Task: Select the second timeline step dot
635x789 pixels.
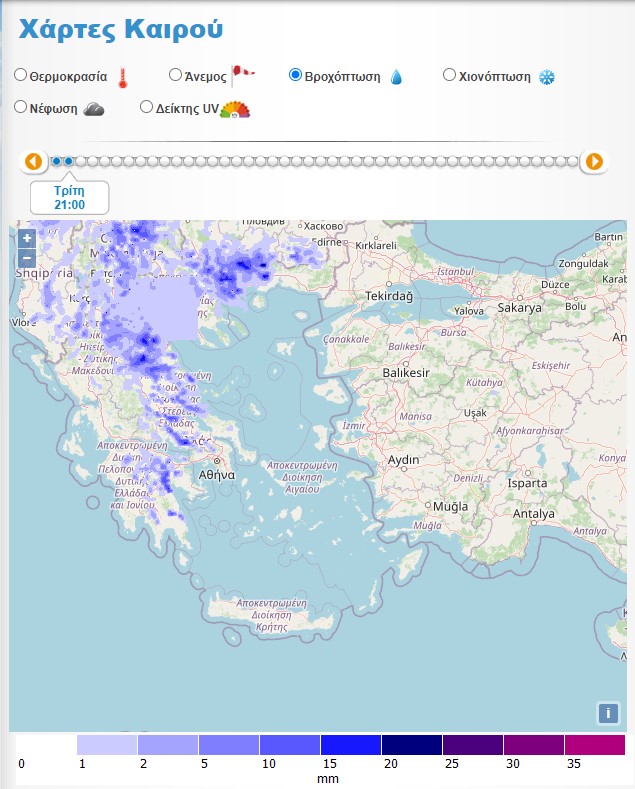Action: point(68,161)
